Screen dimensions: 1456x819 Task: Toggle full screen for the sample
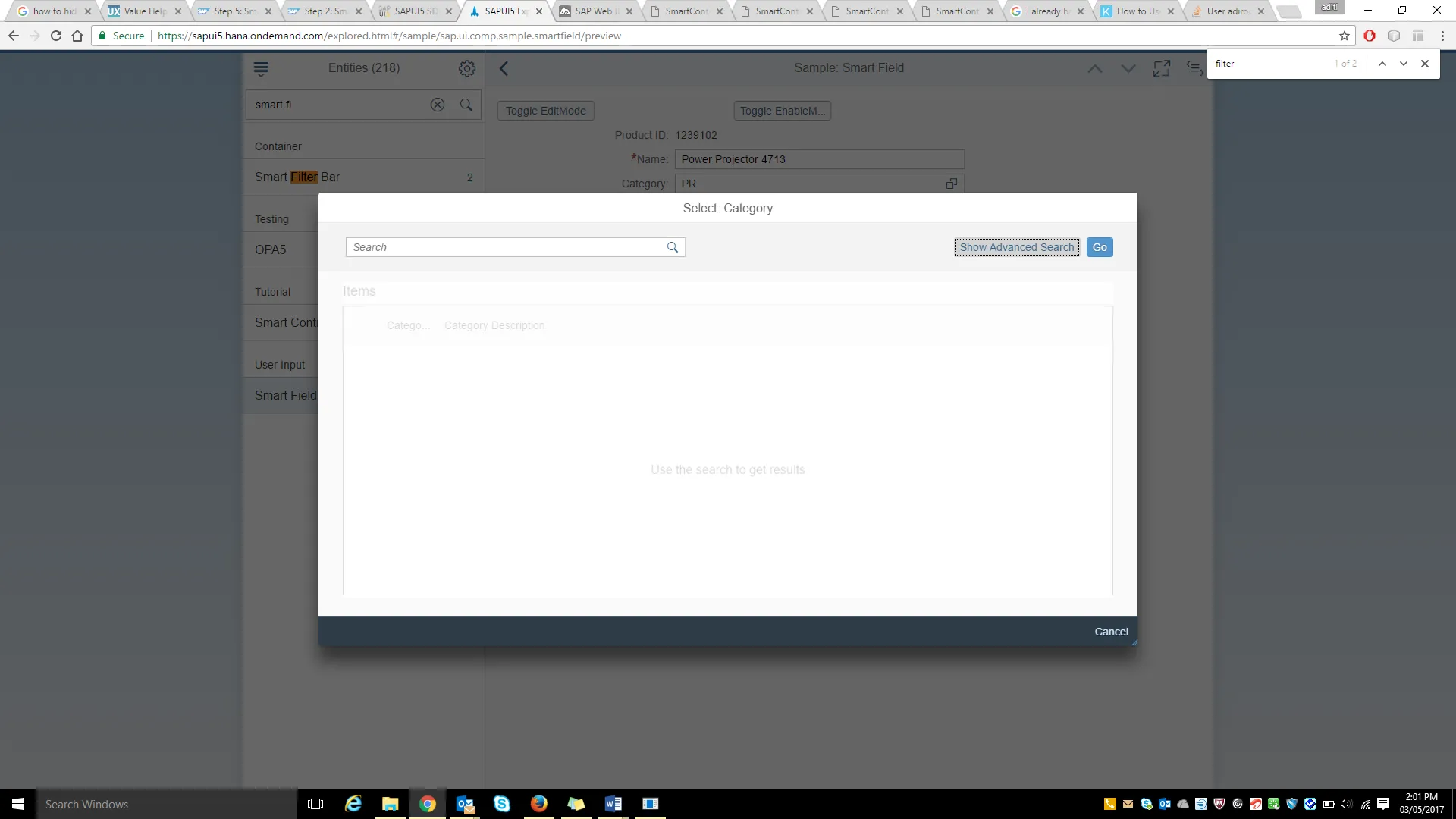pyautogui.click(x=1161, y=68)
